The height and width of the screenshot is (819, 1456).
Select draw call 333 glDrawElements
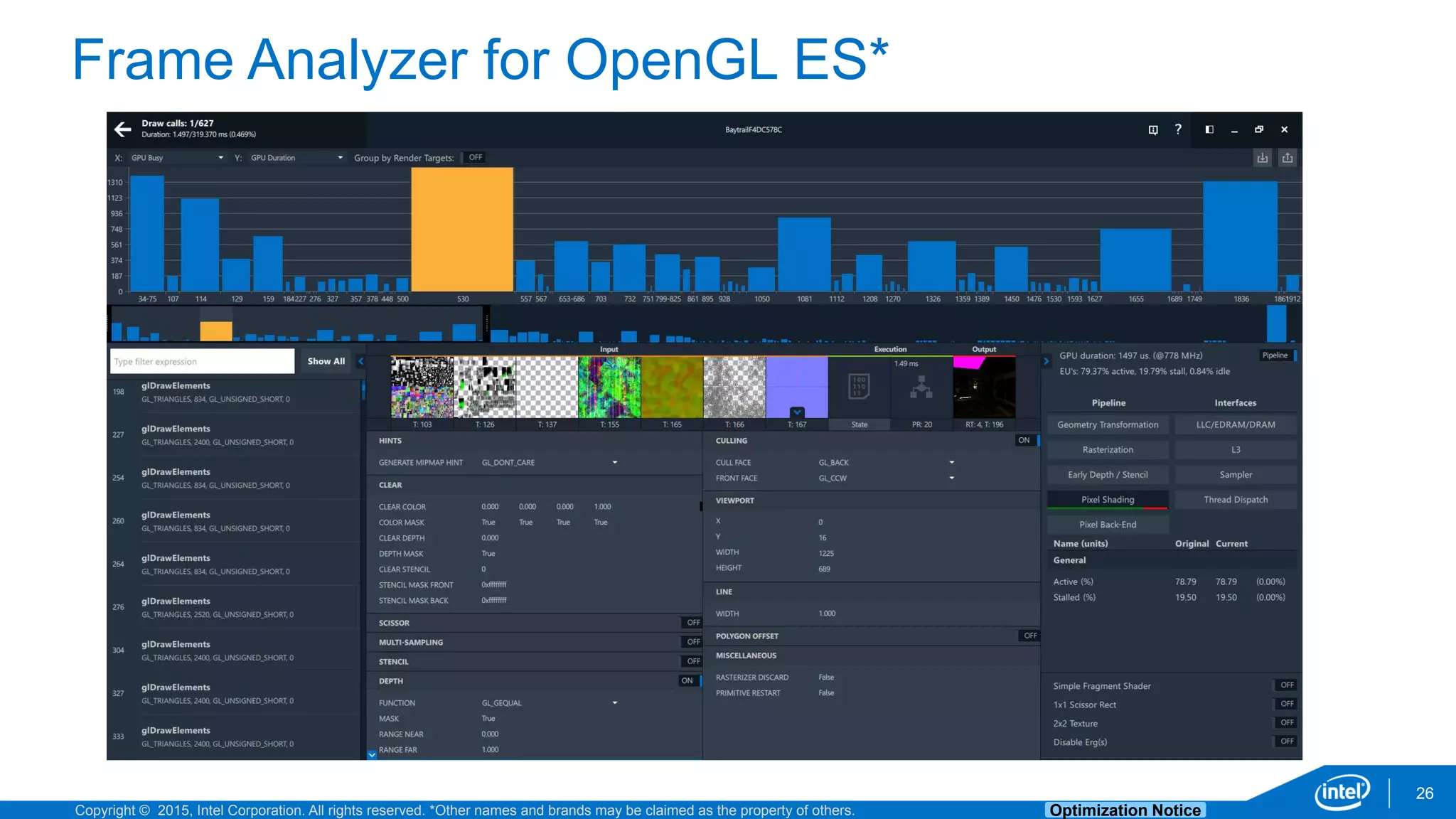[235, 737]
